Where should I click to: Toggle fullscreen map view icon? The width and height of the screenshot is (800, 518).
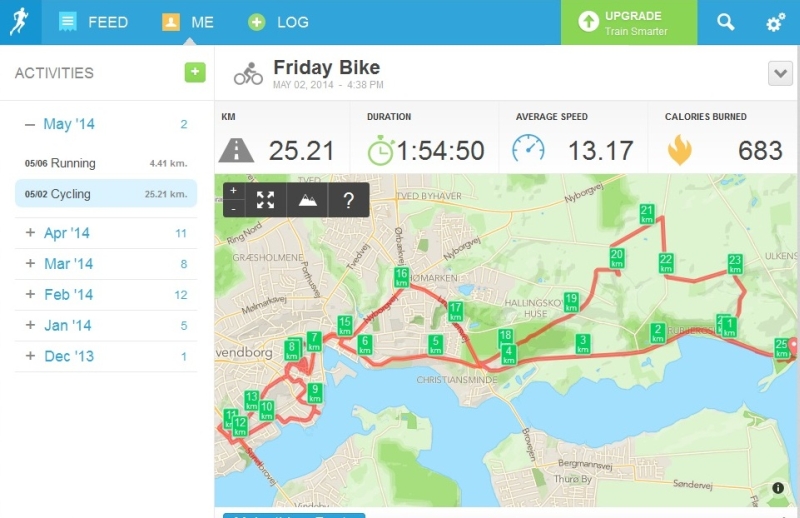(x=265, y=200)
